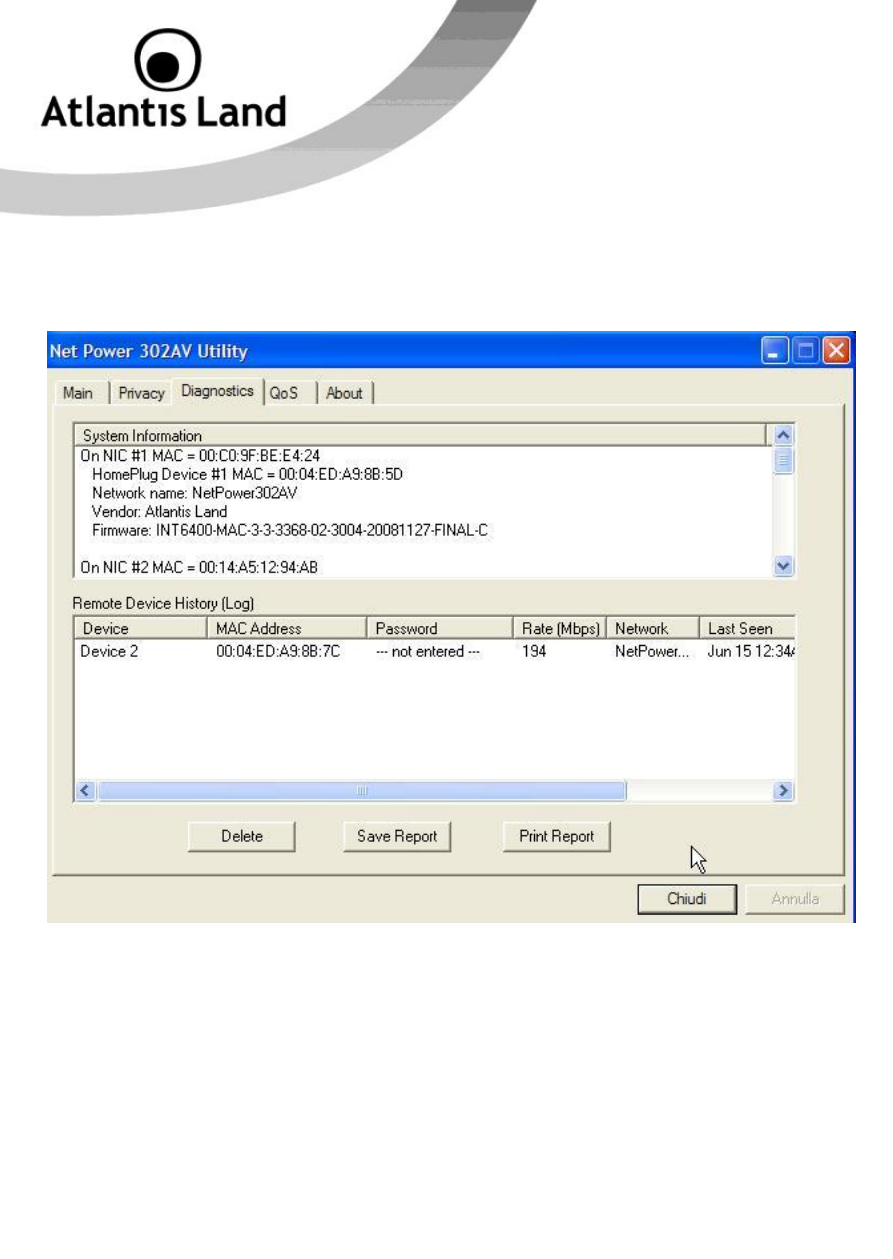Click the Jun 15 last seen cell
Viewport: 893px width, 1259px height.
750,652
